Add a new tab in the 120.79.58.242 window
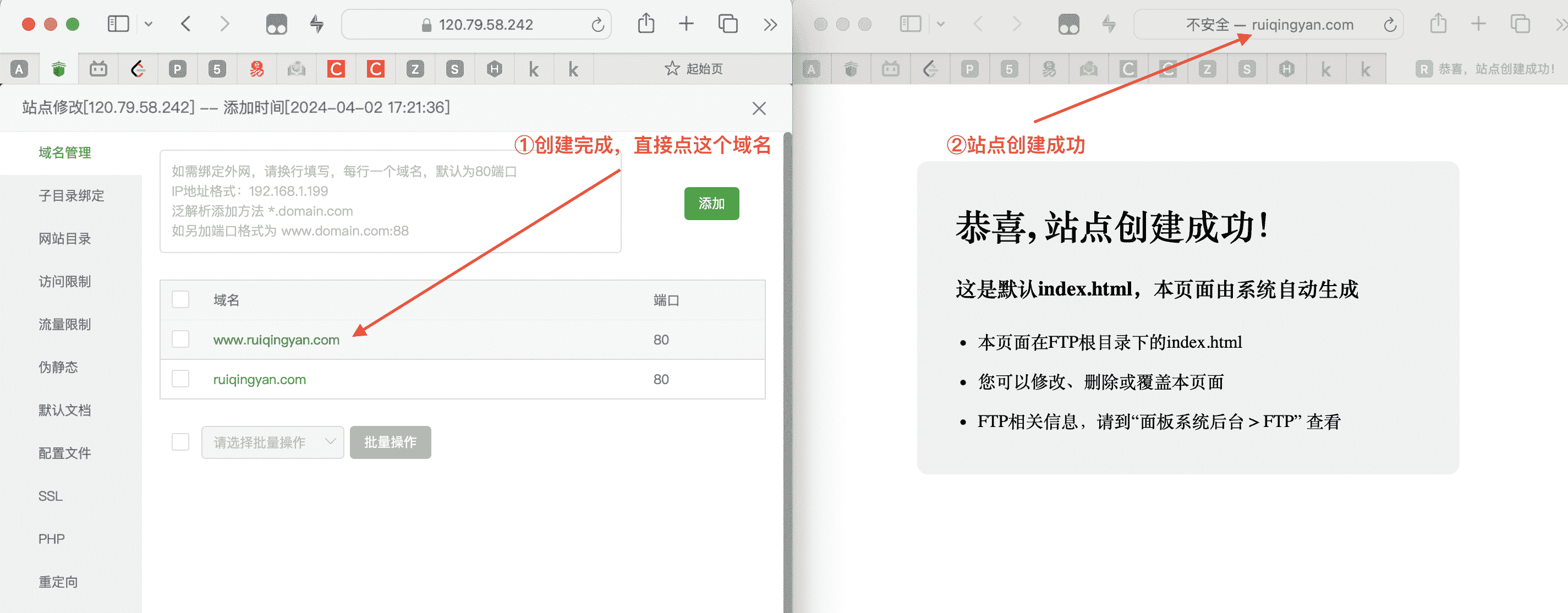 (686, 24)
